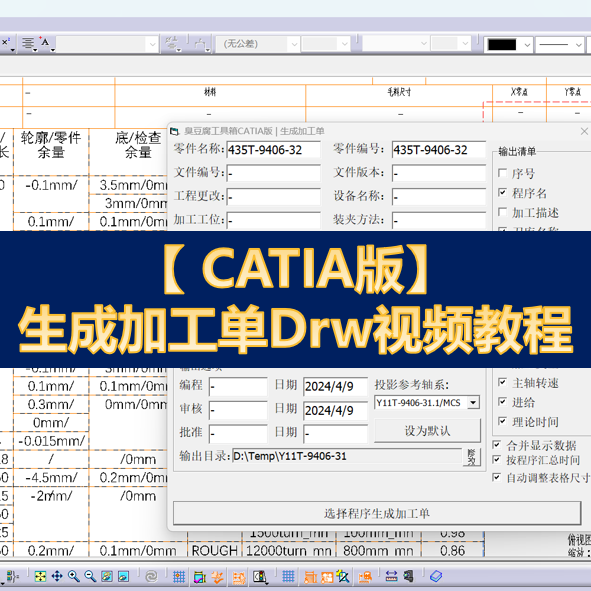Click the grayed spiral update icon
591x591 pixels.
tap(152, 576)
